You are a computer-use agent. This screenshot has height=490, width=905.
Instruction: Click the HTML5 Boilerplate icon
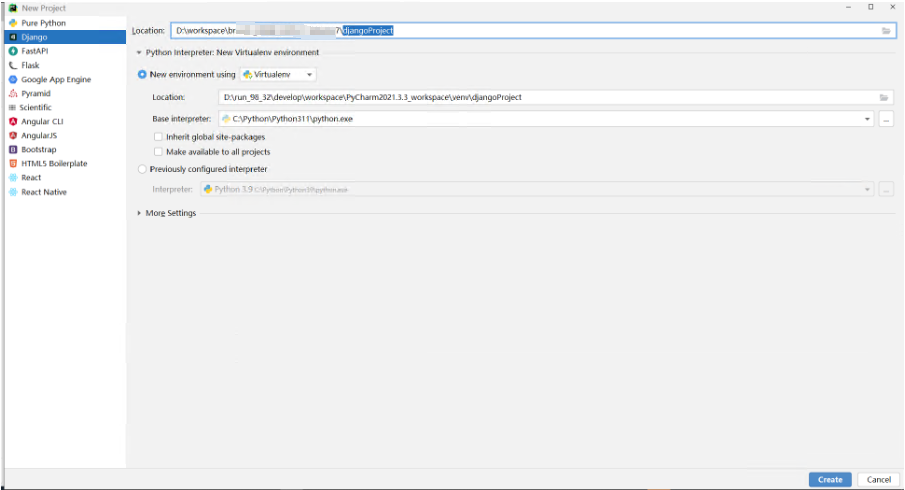coord(13,163)
